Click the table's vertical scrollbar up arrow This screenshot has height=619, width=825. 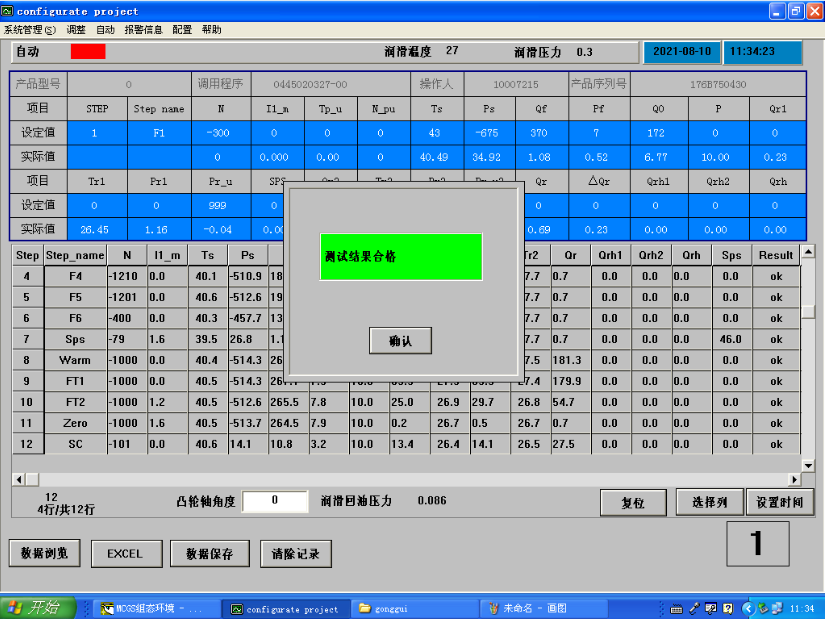tap(809, 251)
